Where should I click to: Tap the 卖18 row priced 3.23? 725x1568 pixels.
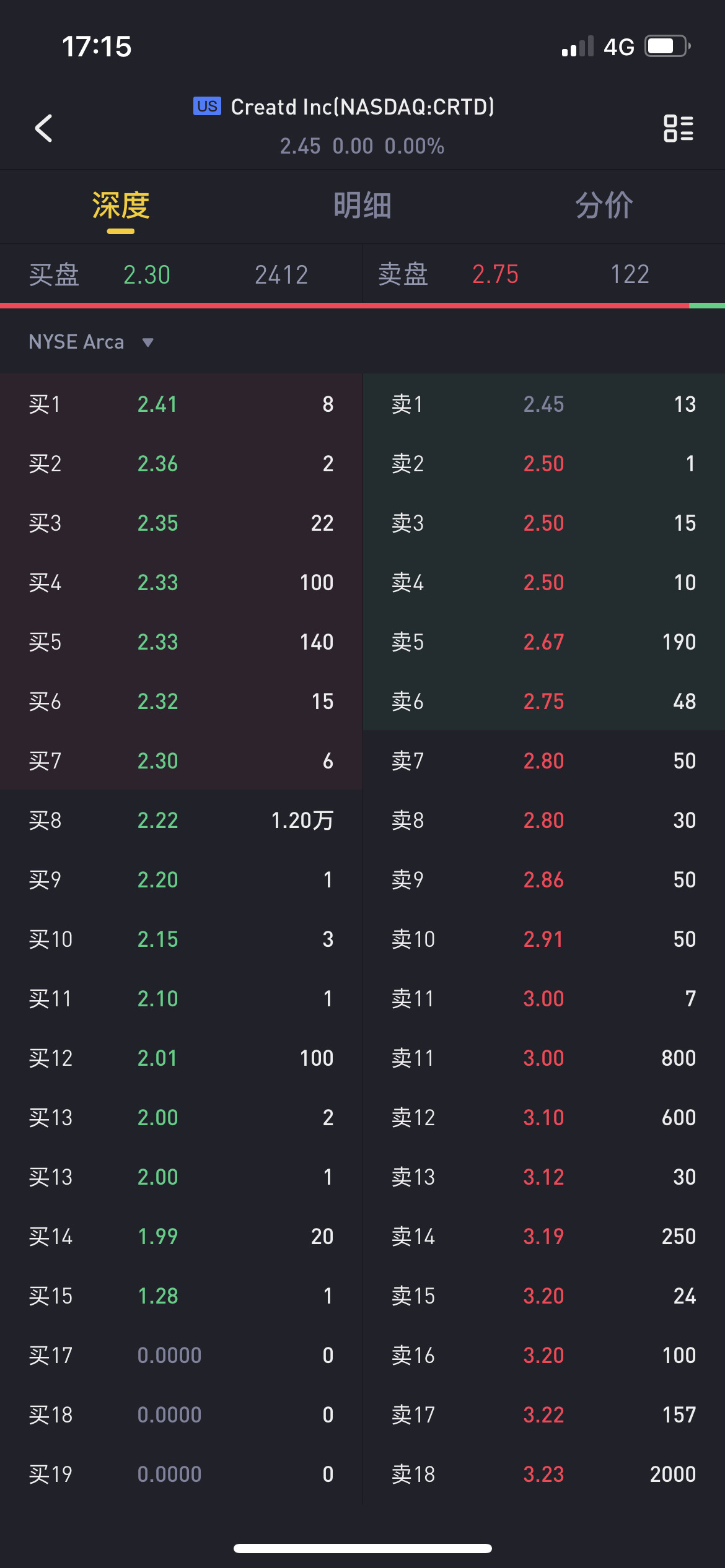(x=544, y=1474)
